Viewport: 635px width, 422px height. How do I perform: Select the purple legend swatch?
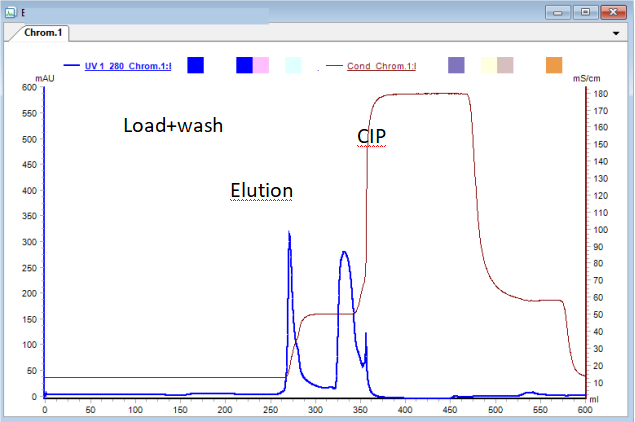point(456,66)
